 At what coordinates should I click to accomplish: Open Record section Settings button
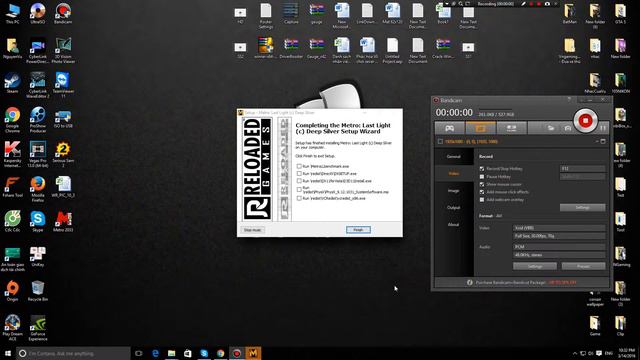(x=582, y=207)
